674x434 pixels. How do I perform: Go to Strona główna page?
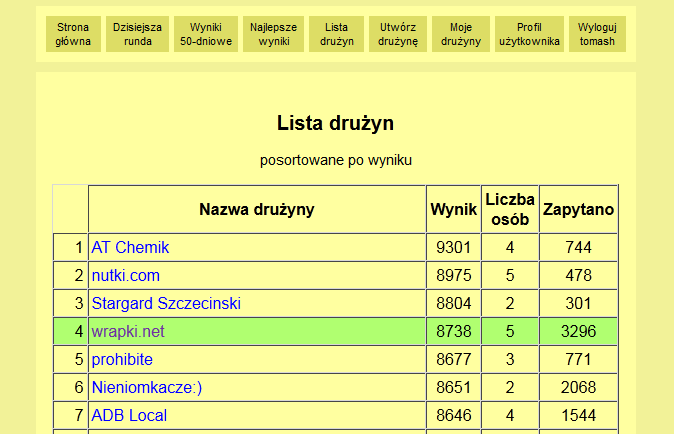73,34
